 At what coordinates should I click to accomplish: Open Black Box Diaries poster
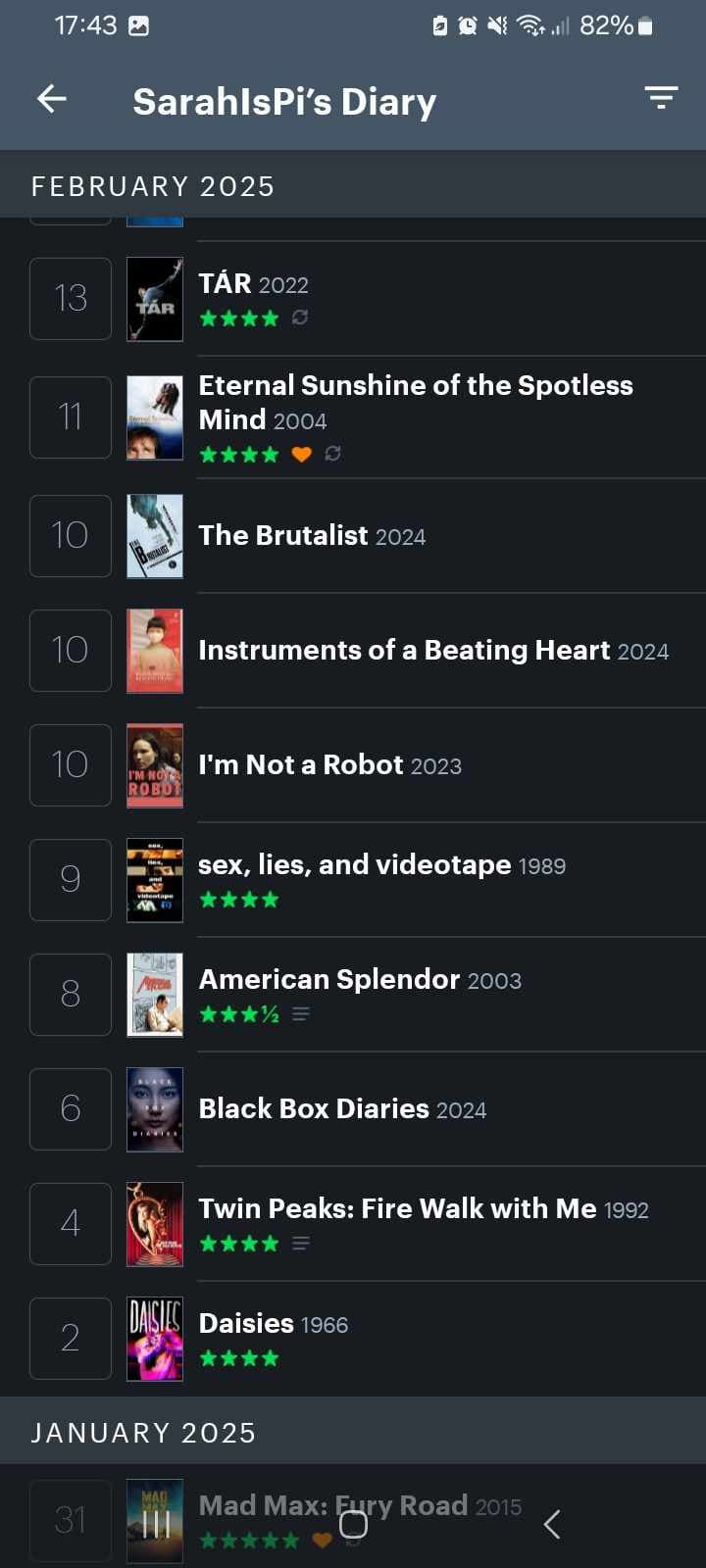pos(155,1109)
